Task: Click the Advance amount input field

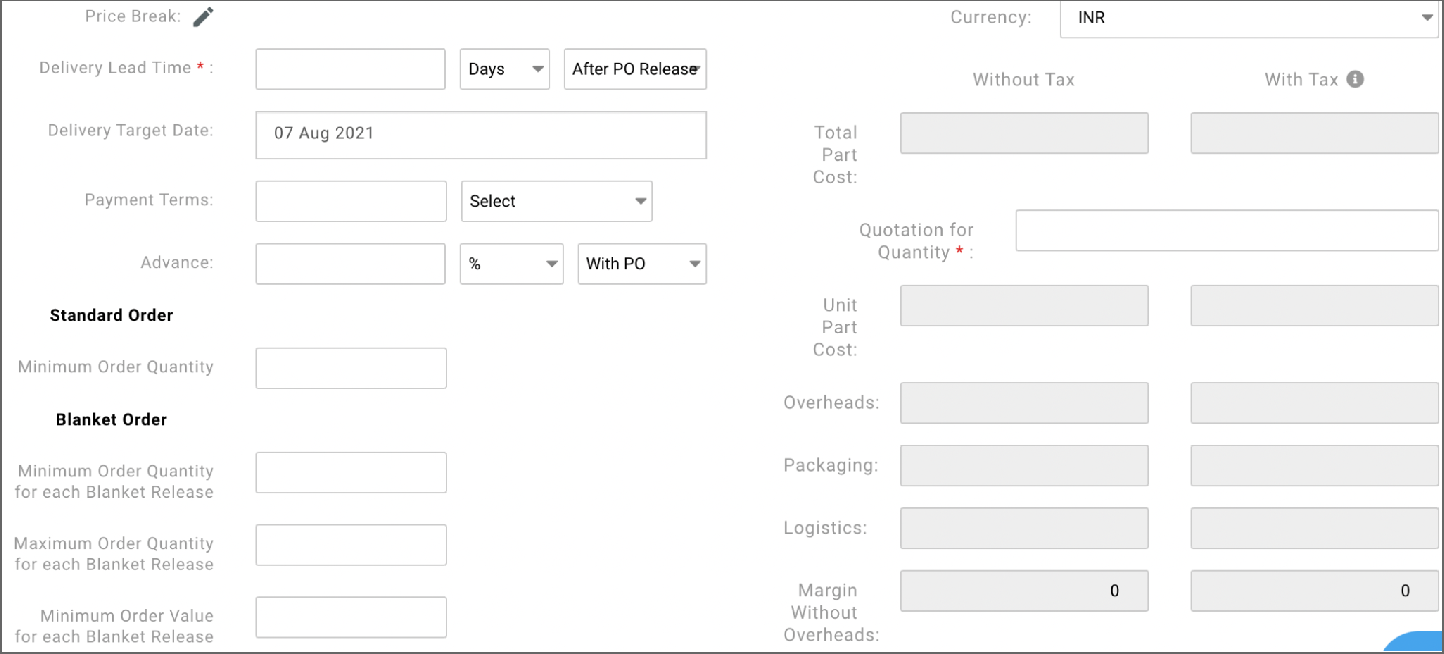Action: point(350,264)
